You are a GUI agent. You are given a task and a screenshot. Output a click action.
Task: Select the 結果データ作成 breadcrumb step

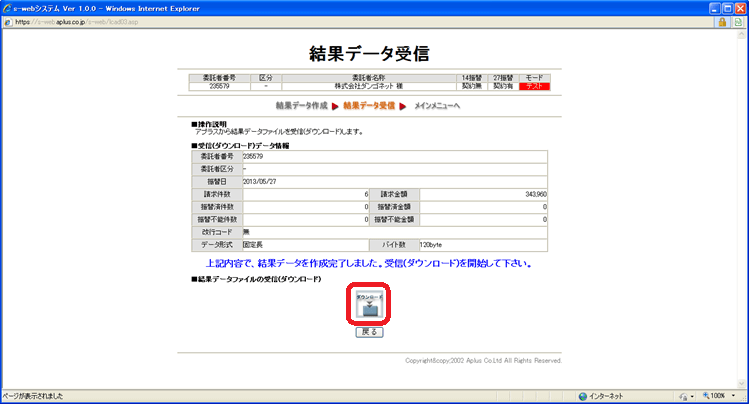301,105
